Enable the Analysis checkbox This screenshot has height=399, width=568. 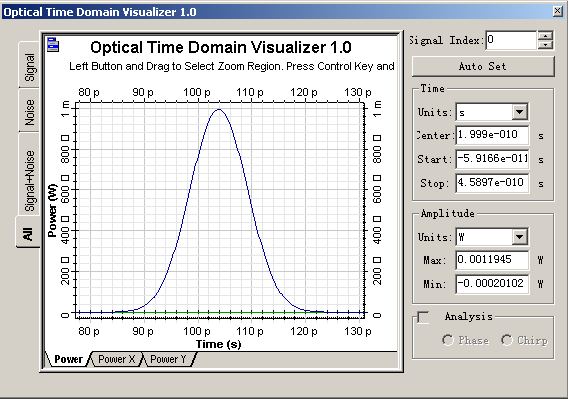point(423,317)
